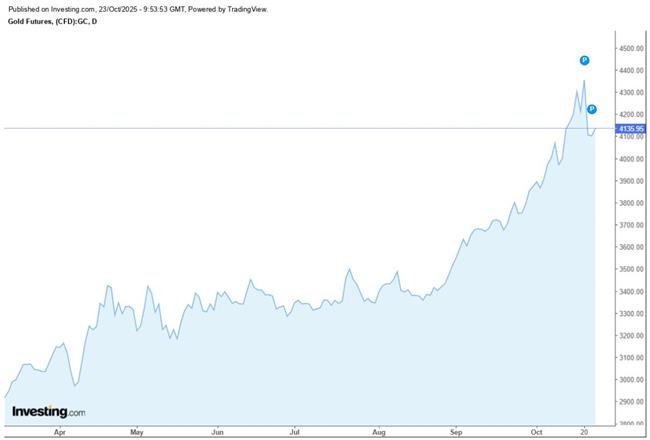Select the Gold Futures chart title
Image resolution: width=650 pixels, height=440 pixels.
click(54, 21)
